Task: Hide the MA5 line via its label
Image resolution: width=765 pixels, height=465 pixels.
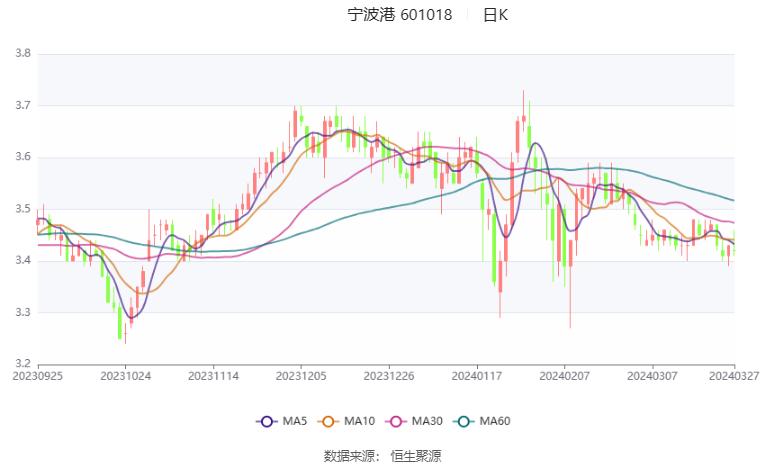Action: tap(295, 421)
